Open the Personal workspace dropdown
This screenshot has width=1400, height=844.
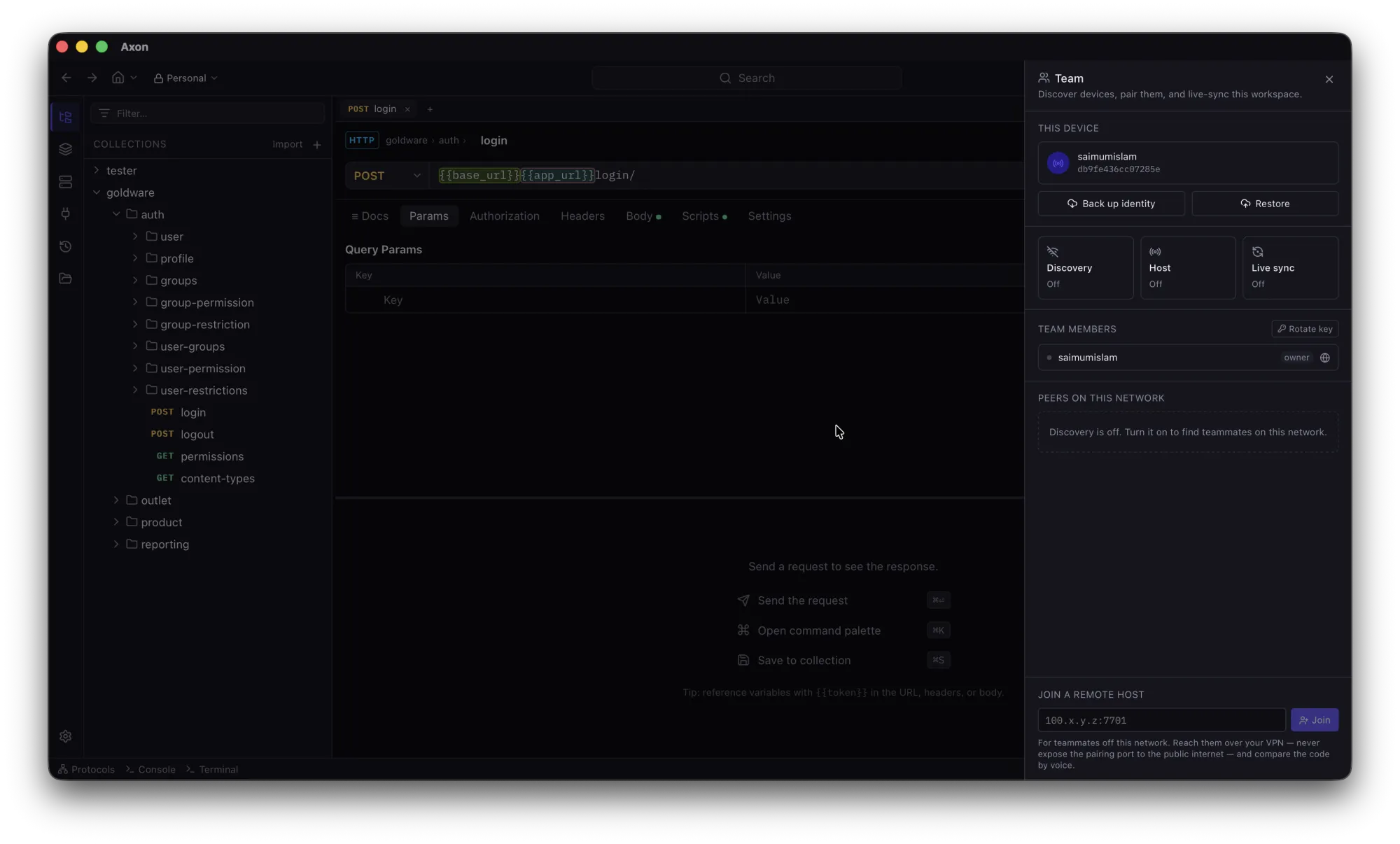point(185,78)
